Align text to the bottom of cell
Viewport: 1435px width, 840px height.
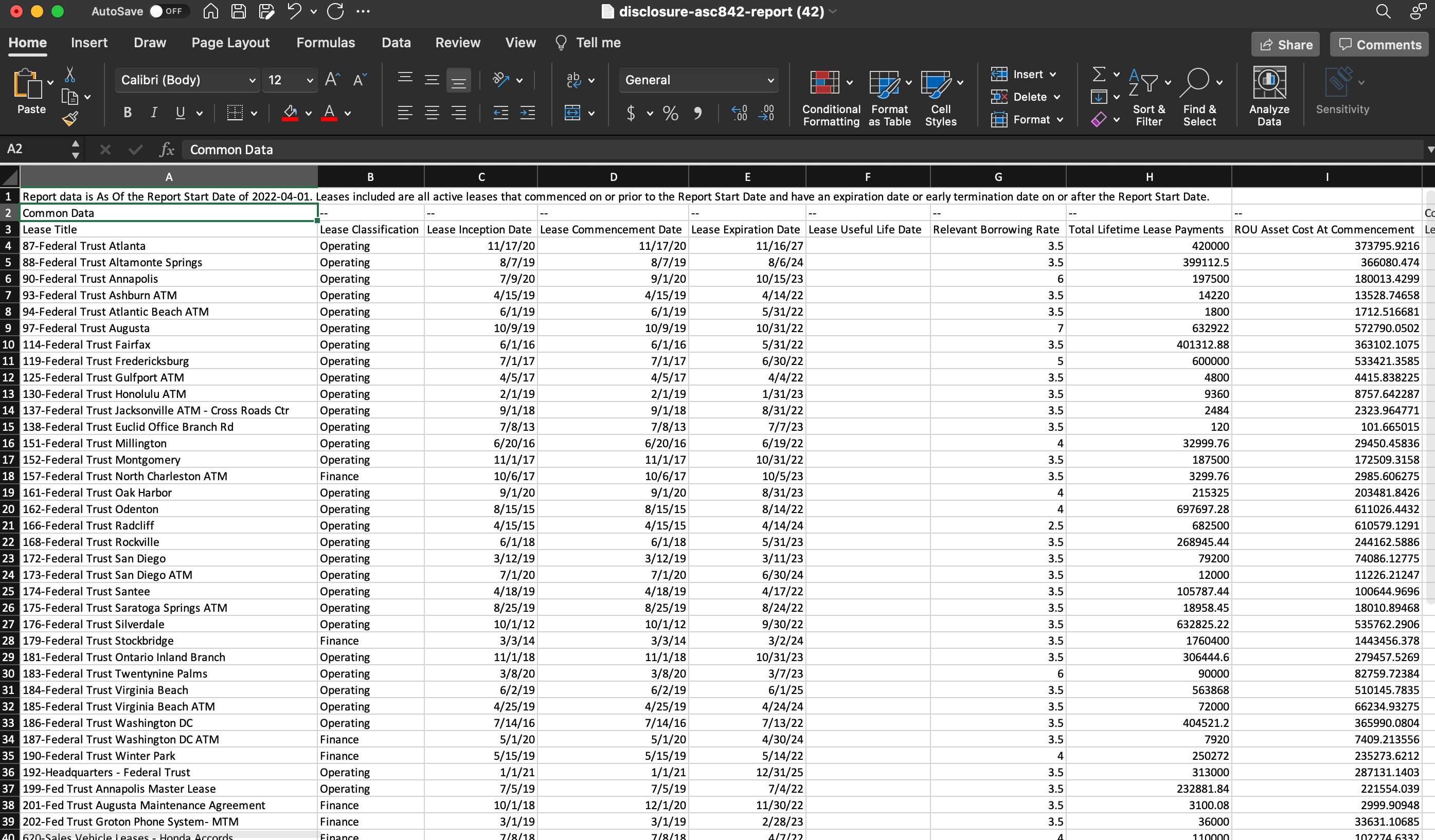click(x=458, y=80)
